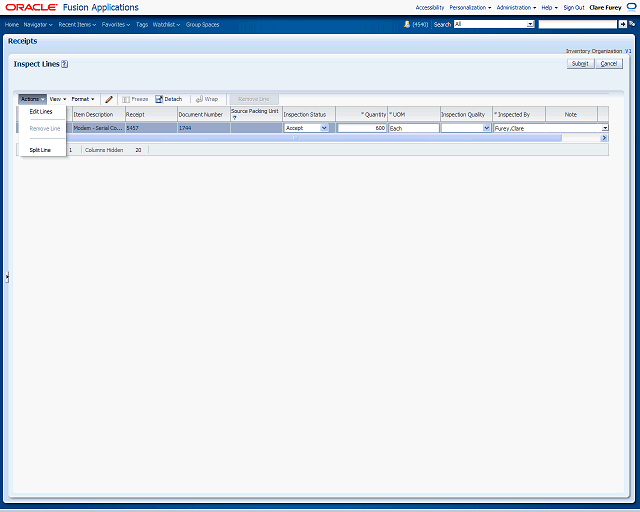Image resolution: width=640 pixels, height=512 pixels.
Task: Open the Search category dropdown
Action: point(529,23)
